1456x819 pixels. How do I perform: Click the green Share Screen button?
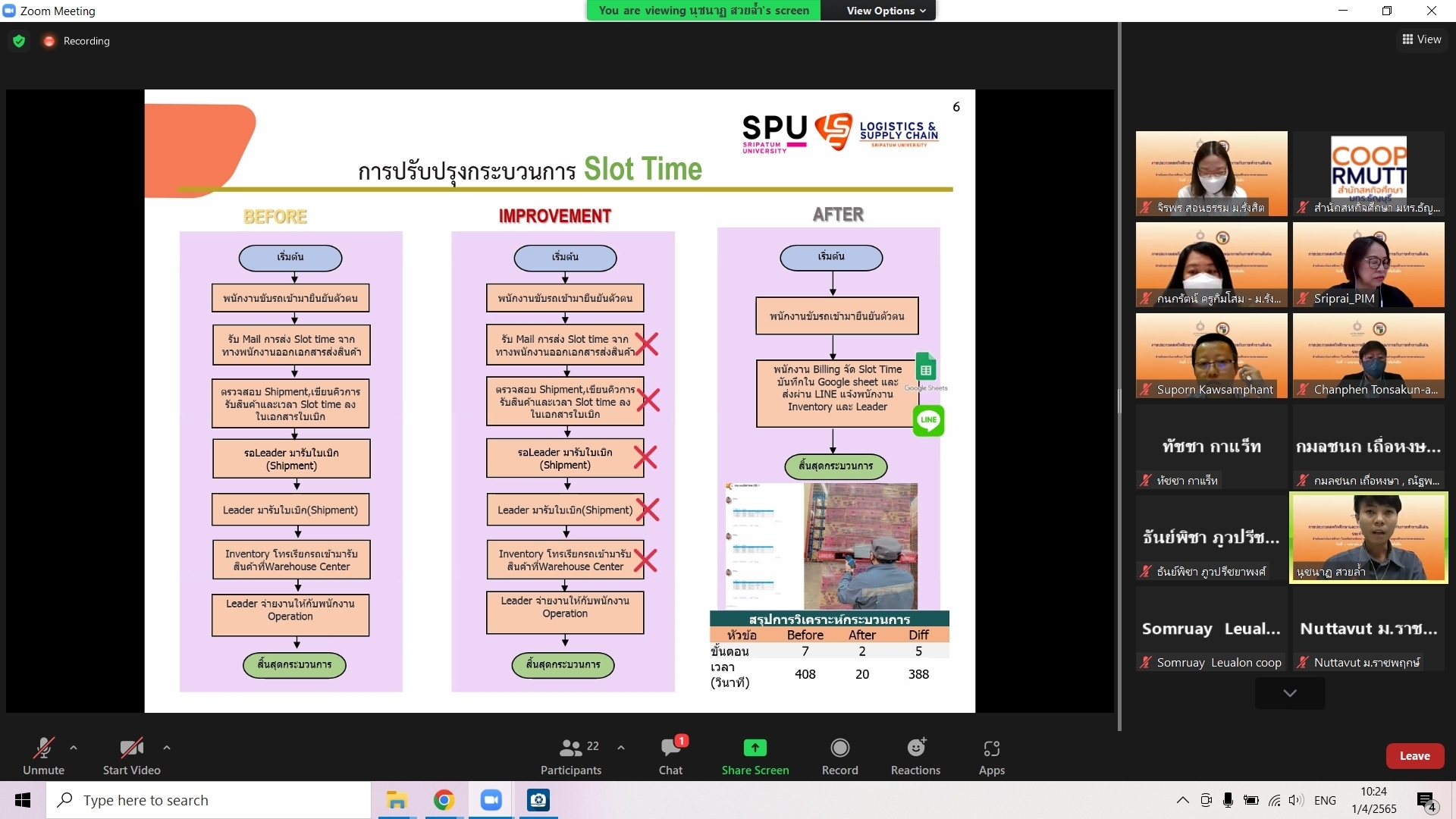tap(755, 756)
